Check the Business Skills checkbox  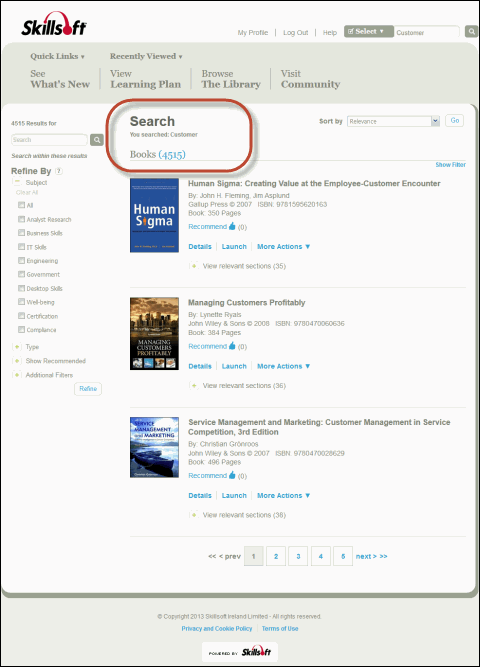pos(21,233)
